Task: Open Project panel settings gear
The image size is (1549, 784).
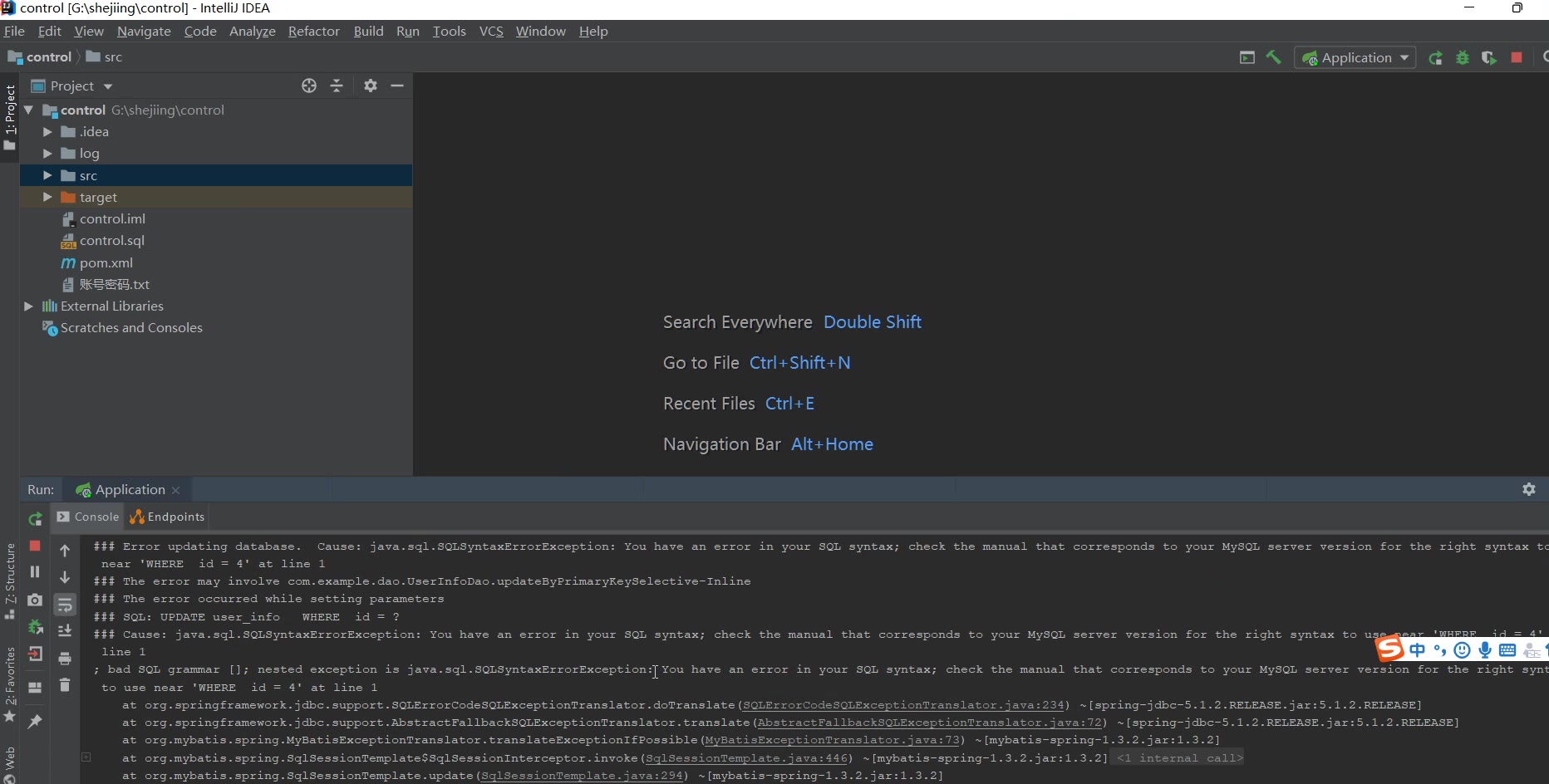Action: pos(371,86)
